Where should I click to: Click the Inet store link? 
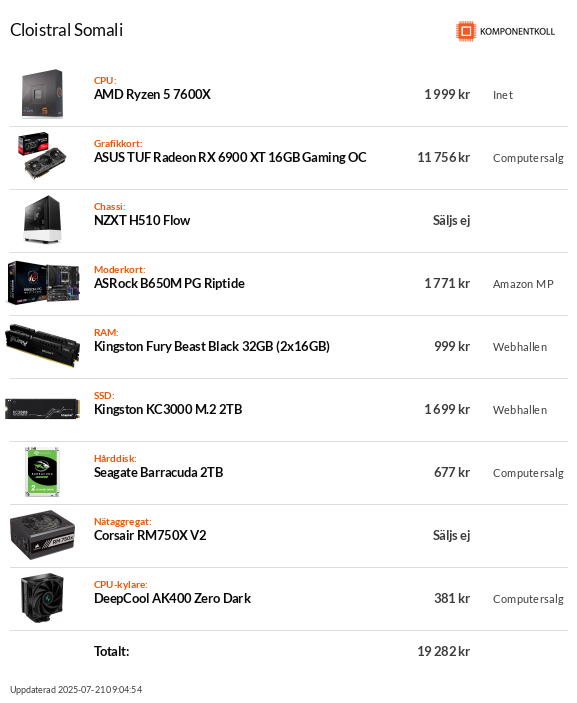pyautogui.click(x=503, y=95)
